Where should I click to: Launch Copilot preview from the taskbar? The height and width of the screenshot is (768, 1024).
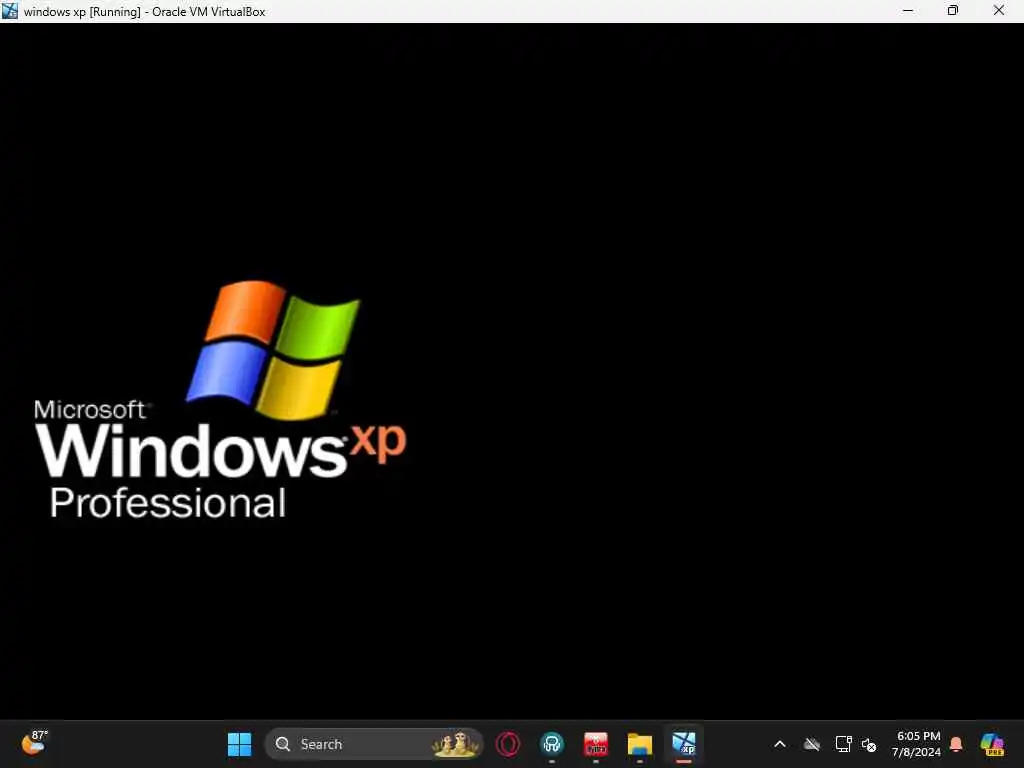992,744
